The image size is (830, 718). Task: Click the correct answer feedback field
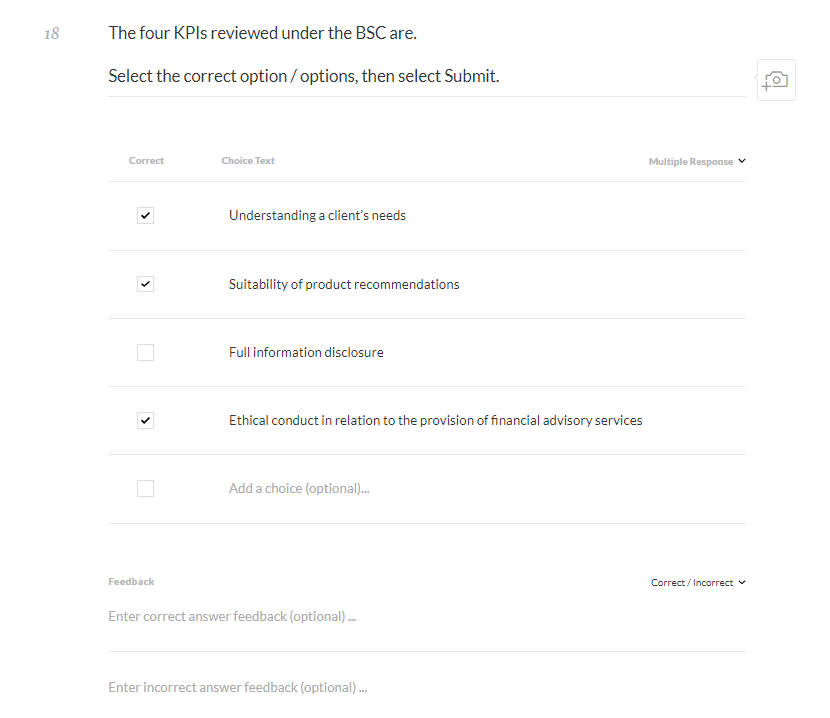click(x=232, y=617)
